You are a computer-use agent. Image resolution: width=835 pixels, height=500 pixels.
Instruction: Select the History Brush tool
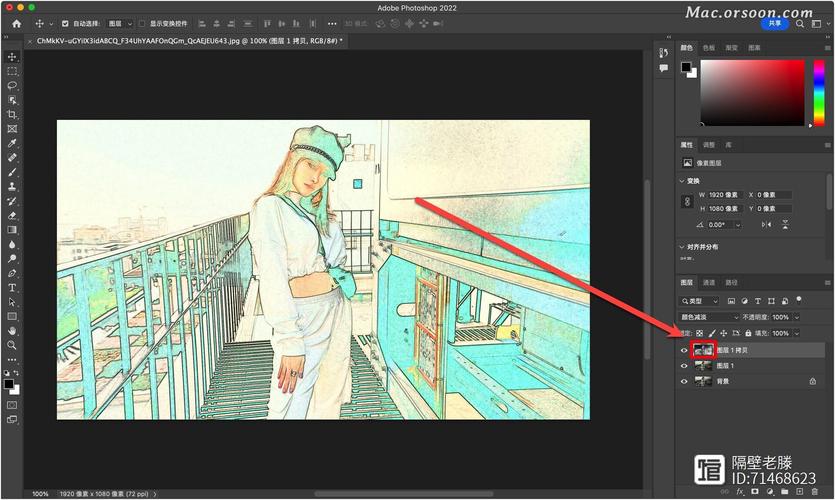pos(12,201)
